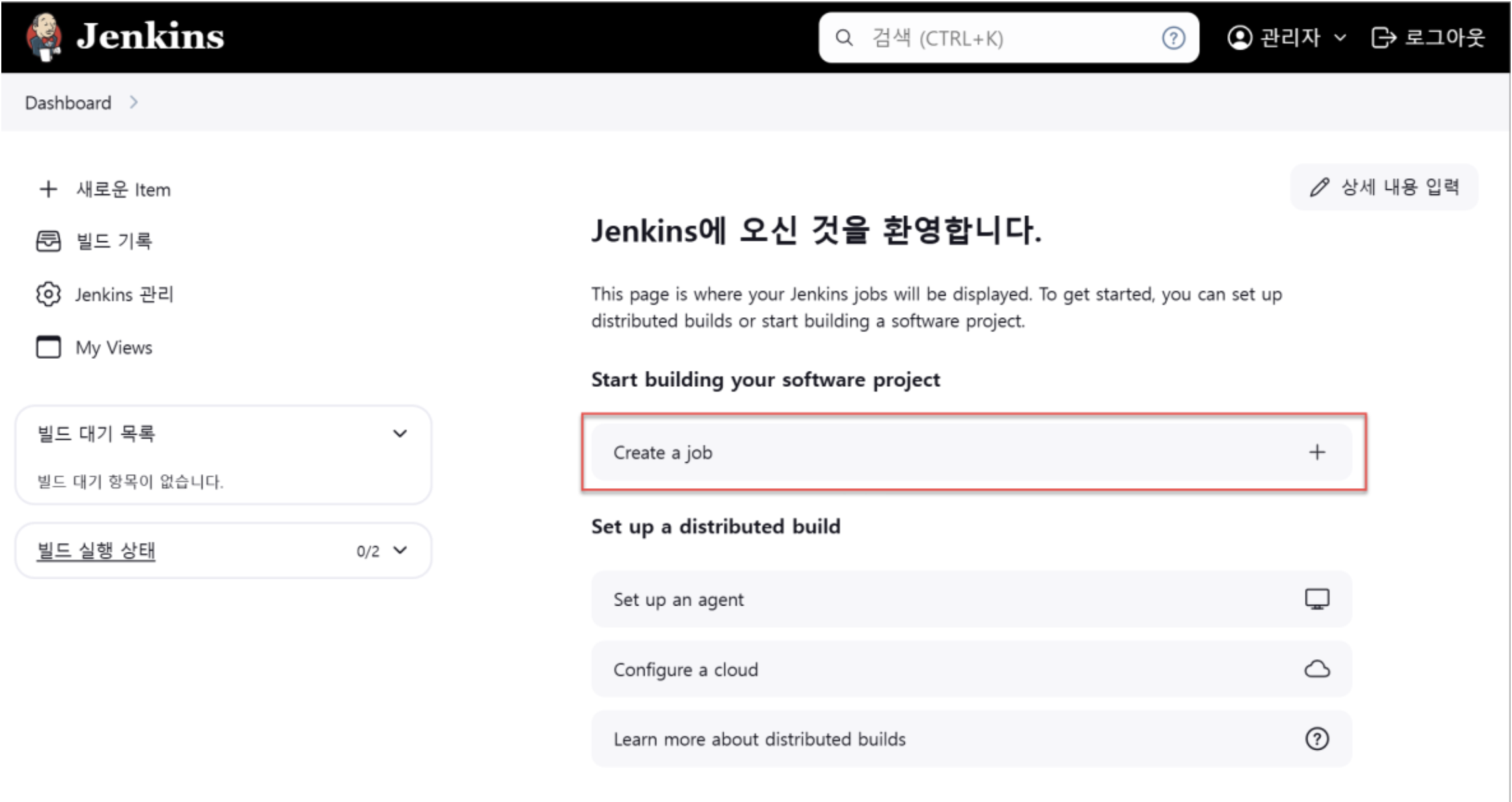Click the plus icon beside 새로운 Item
Viewport: 1512px width, 802px height.
click(x=48, y=189)
